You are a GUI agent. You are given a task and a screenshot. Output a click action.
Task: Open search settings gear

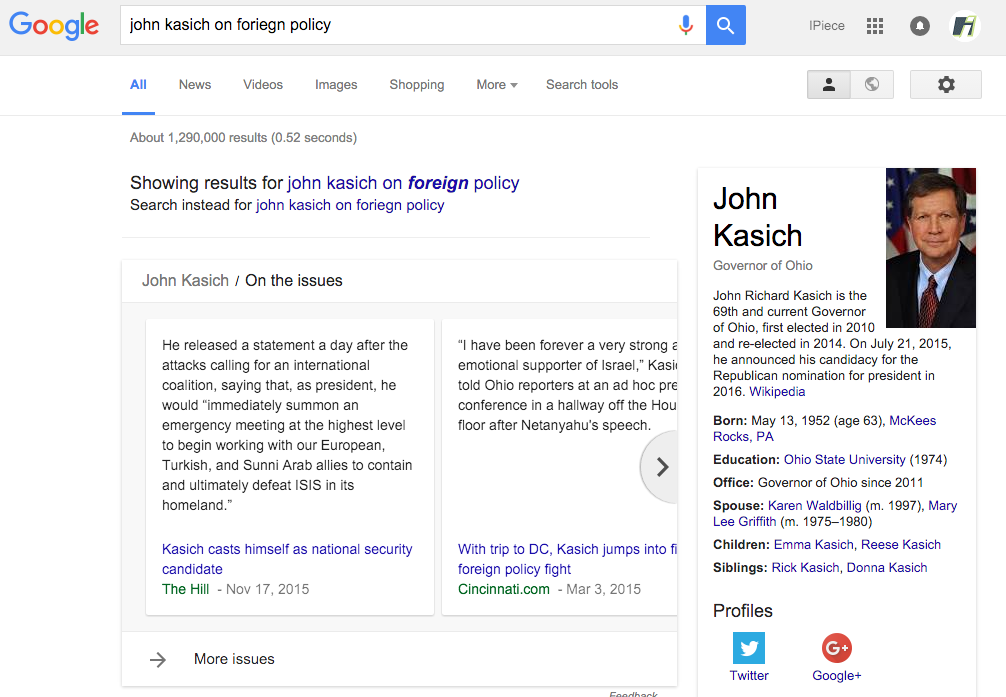pos(946,85)
